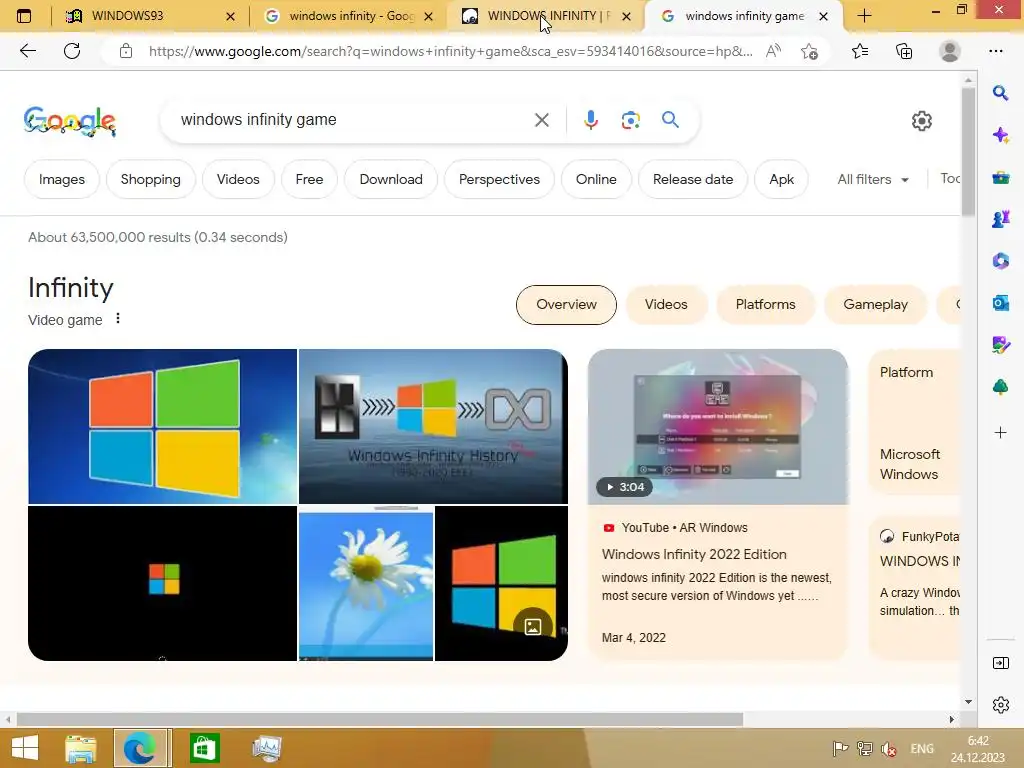
Task: Open the browser profile avatar
Action: click(950, 51)
